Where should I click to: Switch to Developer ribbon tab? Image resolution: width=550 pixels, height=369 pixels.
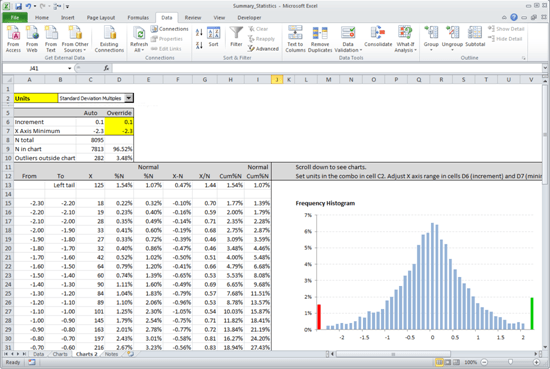249,18
